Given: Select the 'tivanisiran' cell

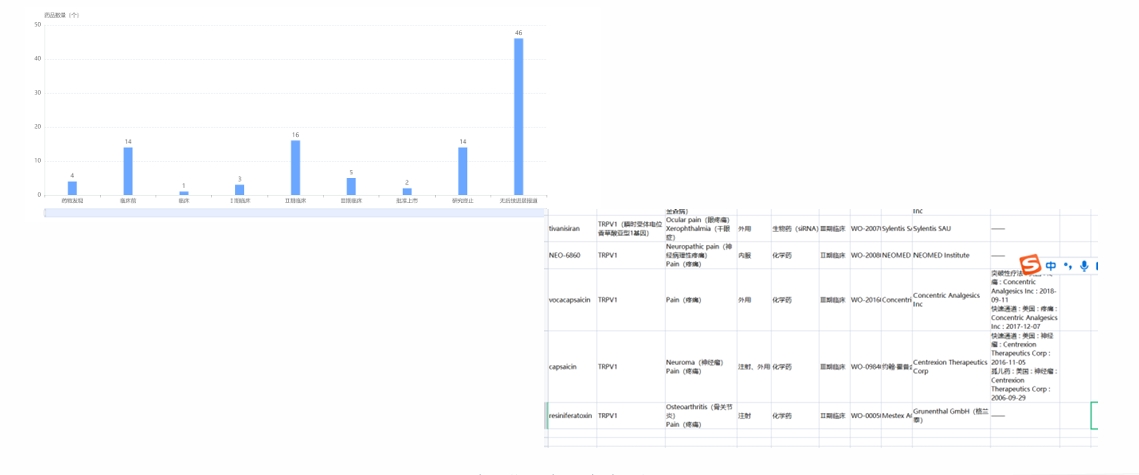Looking at the screenshot, I should tap(572, 228).
